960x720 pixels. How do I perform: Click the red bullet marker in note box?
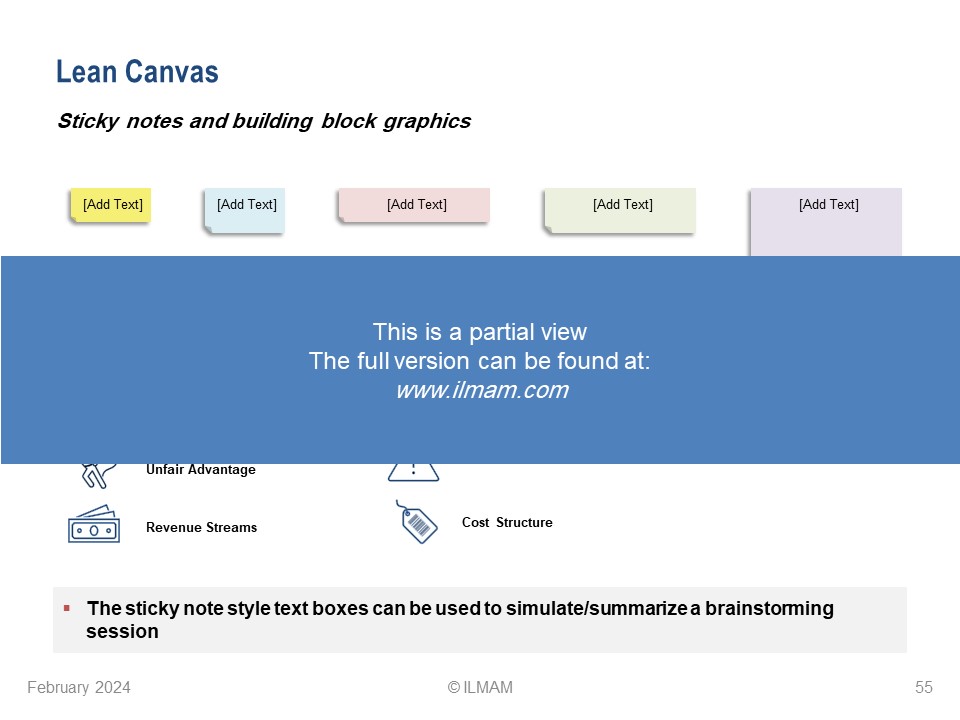pyautogui.click(x=67, y=608)
